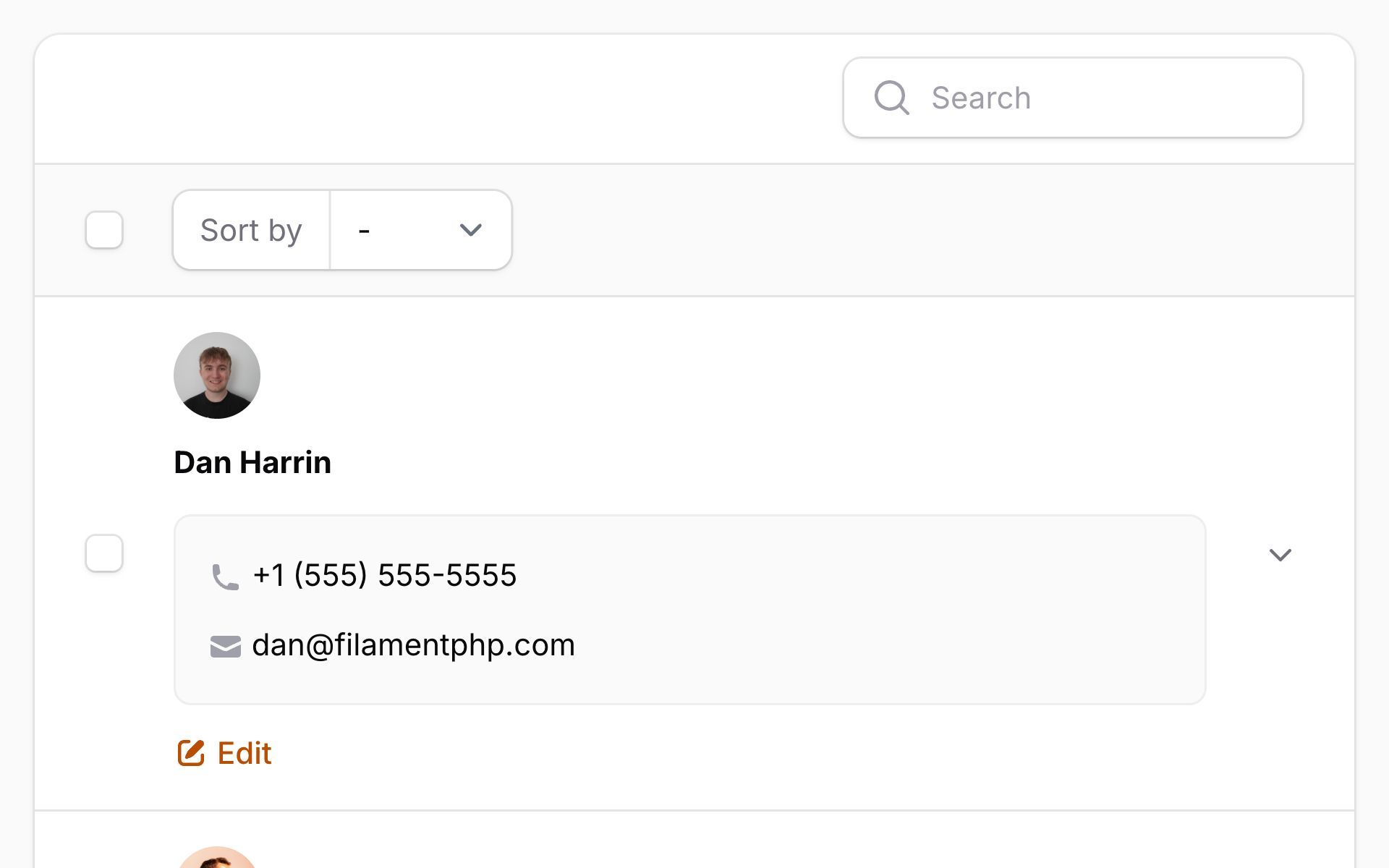Click the Dan Harrin name text
This screenshot has height=868, width=1389.
point(252,462)
